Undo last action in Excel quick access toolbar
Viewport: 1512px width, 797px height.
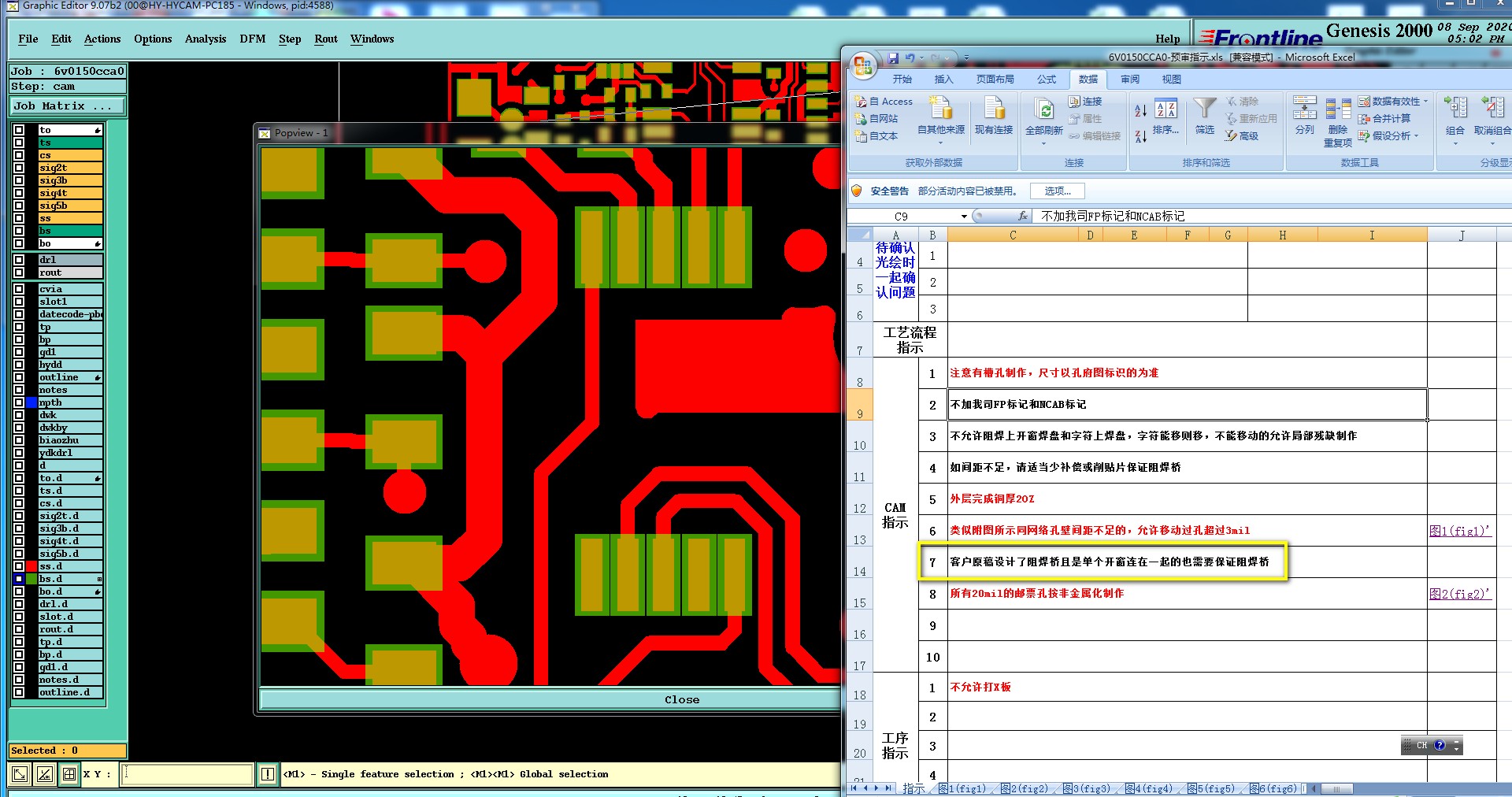tap(910, 58)
